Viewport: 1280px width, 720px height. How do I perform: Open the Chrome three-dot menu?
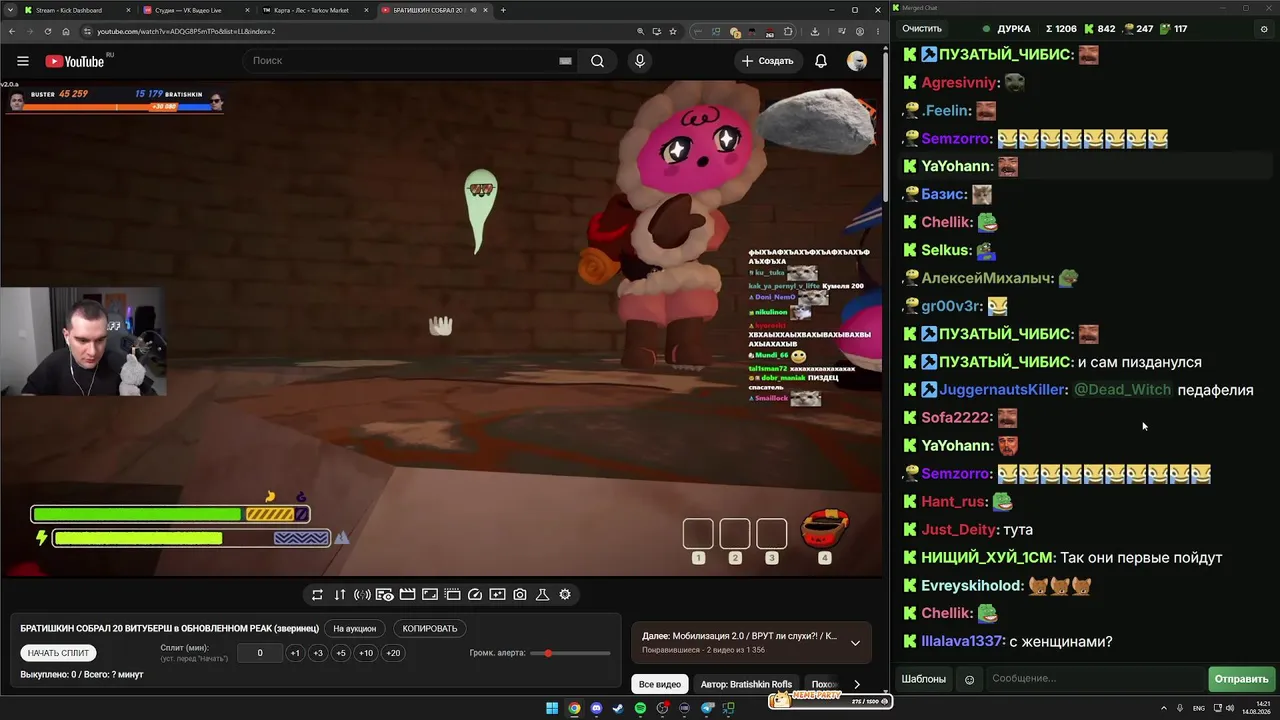click(876, 31)
